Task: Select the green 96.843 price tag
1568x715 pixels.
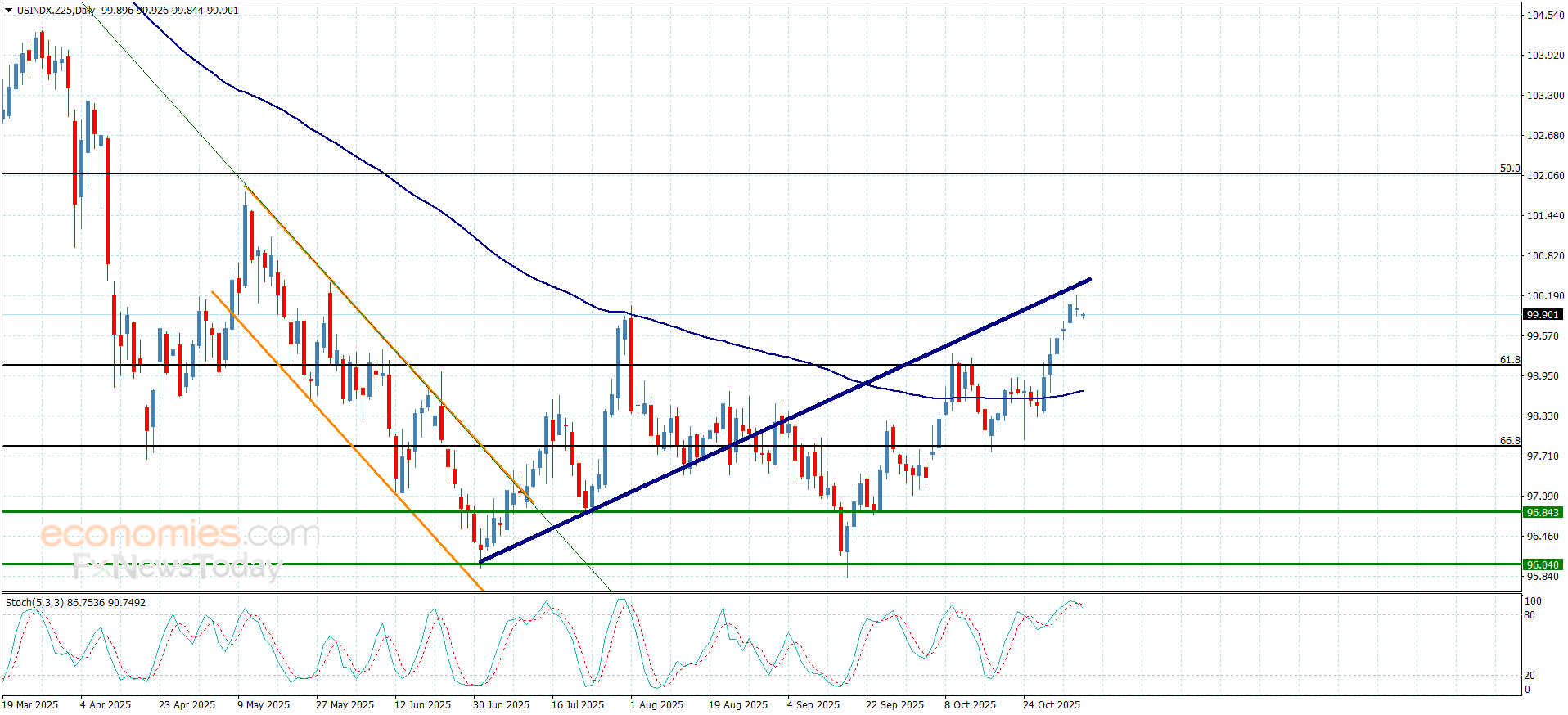Action: point(1542,513)
